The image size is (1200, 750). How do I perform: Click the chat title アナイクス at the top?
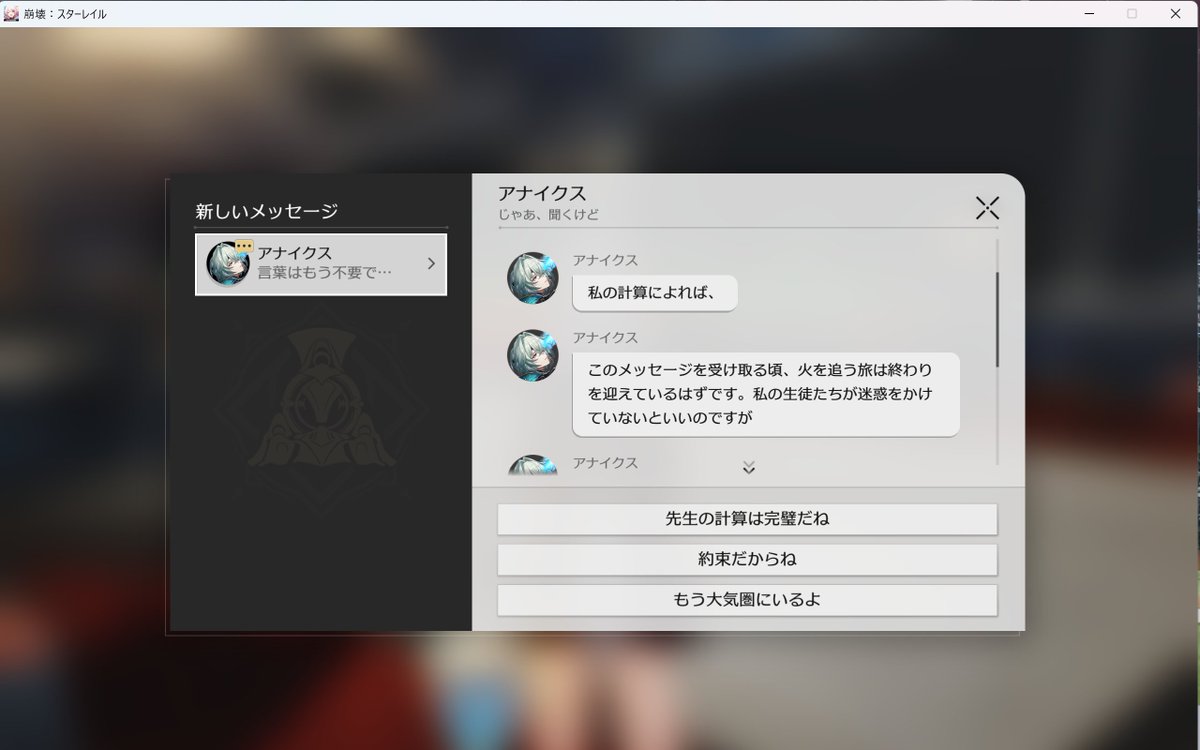542,194
